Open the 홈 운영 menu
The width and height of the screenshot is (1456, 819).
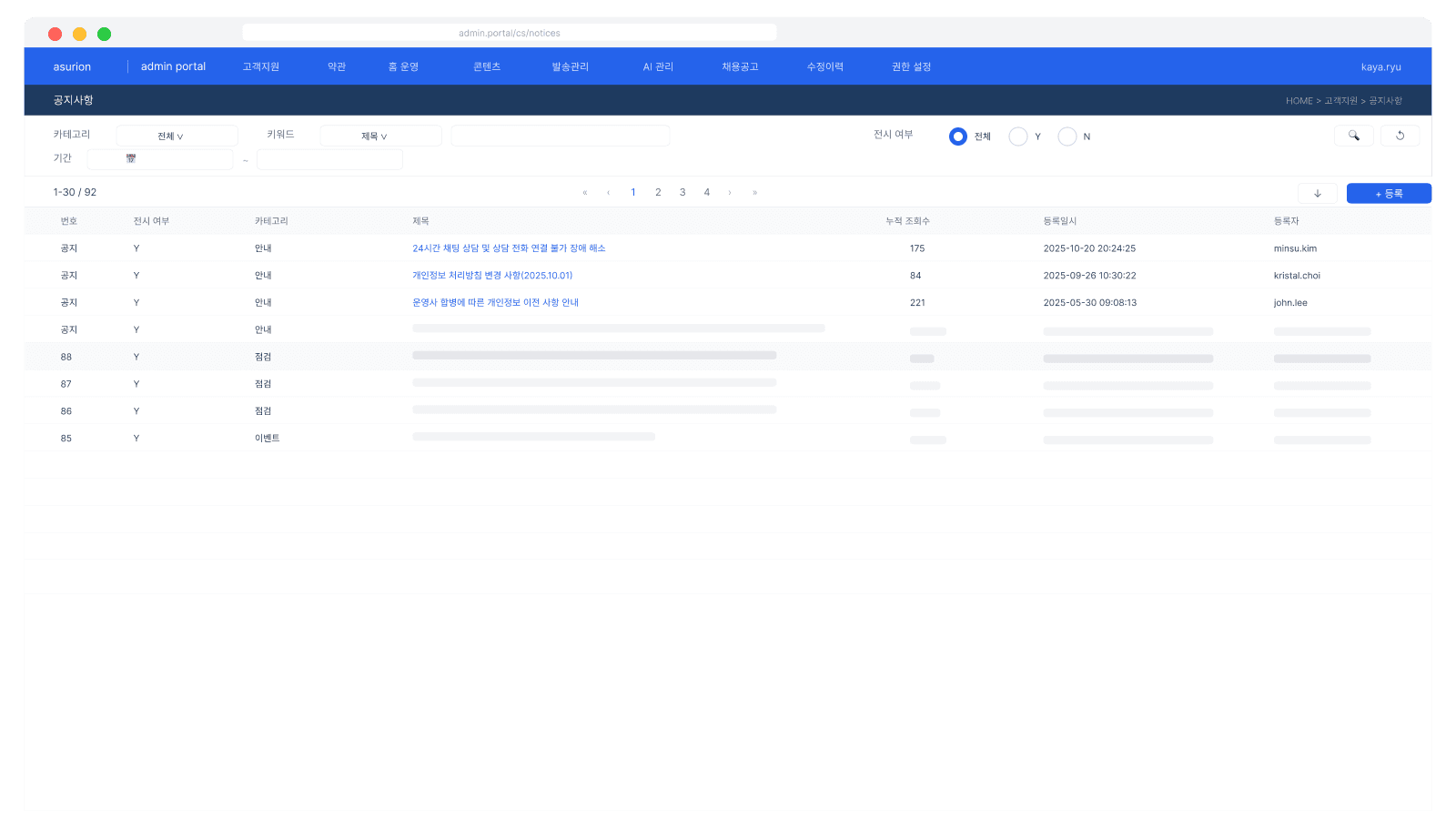tap(403, 66)
